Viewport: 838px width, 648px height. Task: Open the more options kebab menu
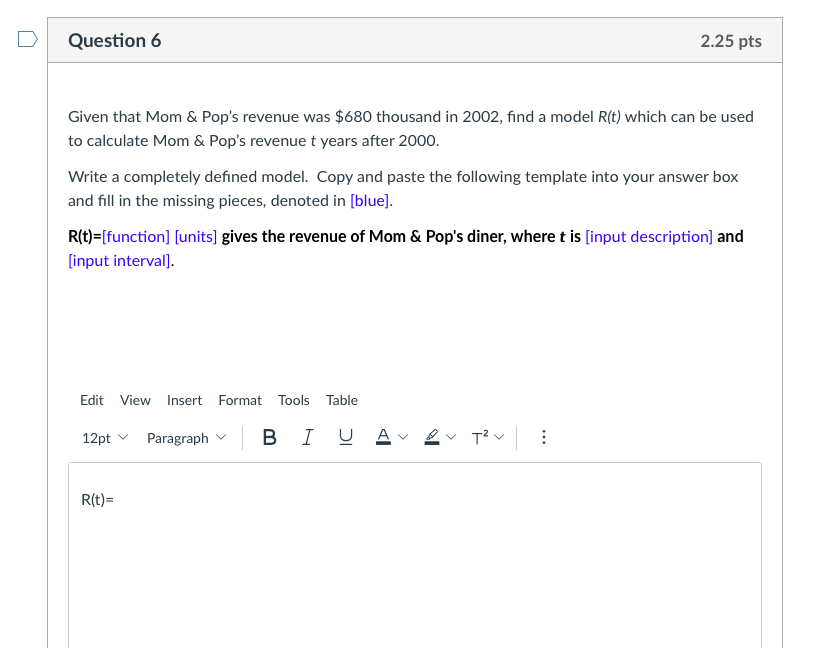tap(543, 437)
